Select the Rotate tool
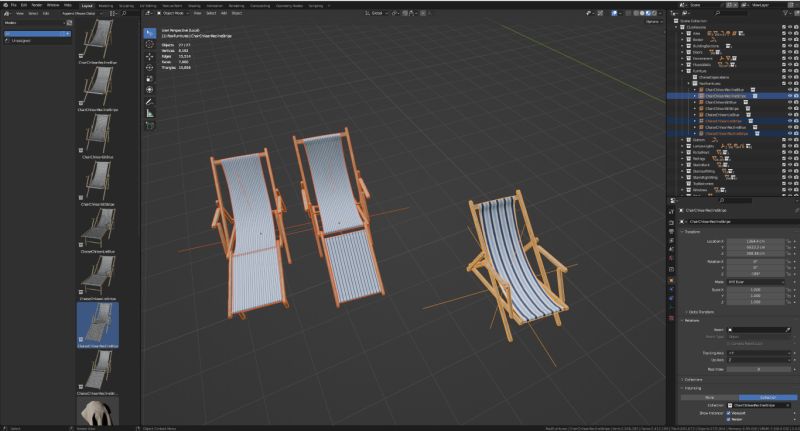 click(149, 67)
